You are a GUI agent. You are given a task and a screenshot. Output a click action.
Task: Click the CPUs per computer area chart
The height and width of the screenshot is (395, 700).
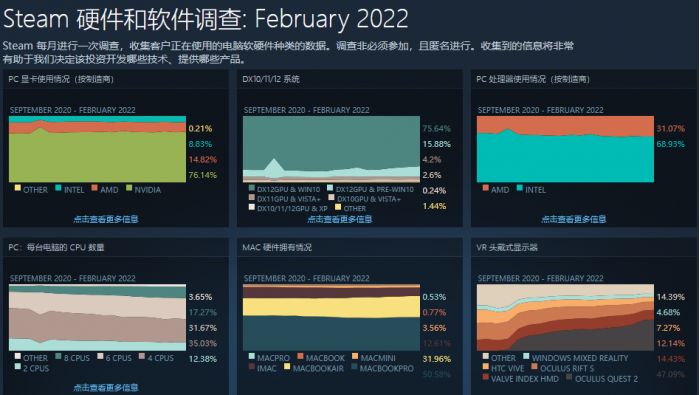pyautogui.click(x=97, y=317)
